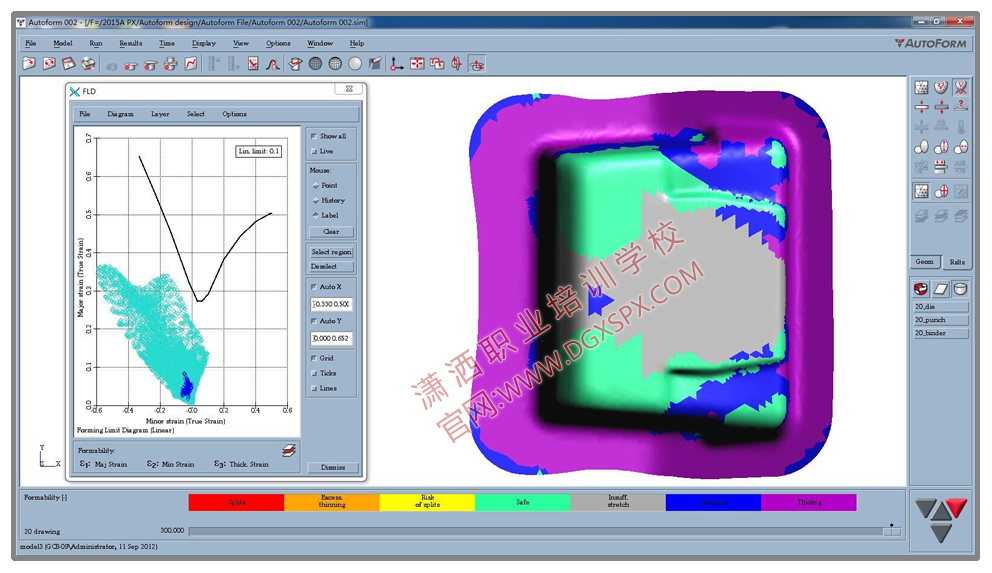
Task: Click the red ring tool icon above 20_die
Action: (x=922, y=289)
